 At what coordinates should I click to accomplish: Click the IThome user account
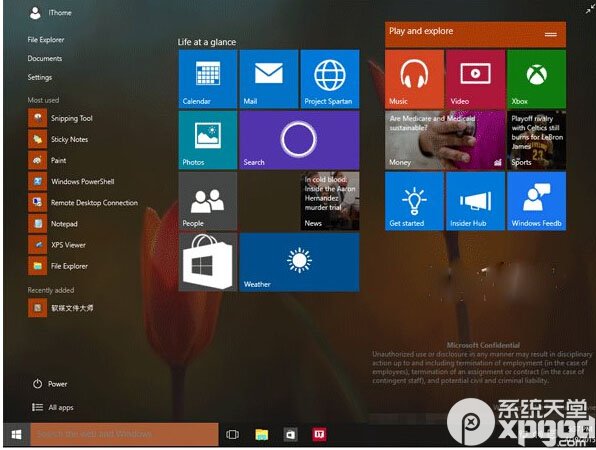pos(50,13)
